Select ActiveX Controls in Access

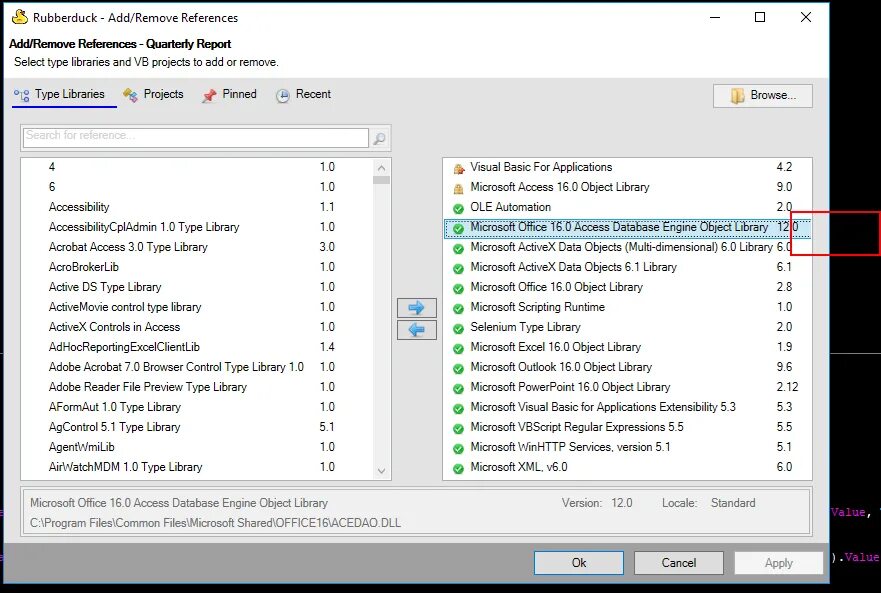pyautogui.click(x=197, y=327)
